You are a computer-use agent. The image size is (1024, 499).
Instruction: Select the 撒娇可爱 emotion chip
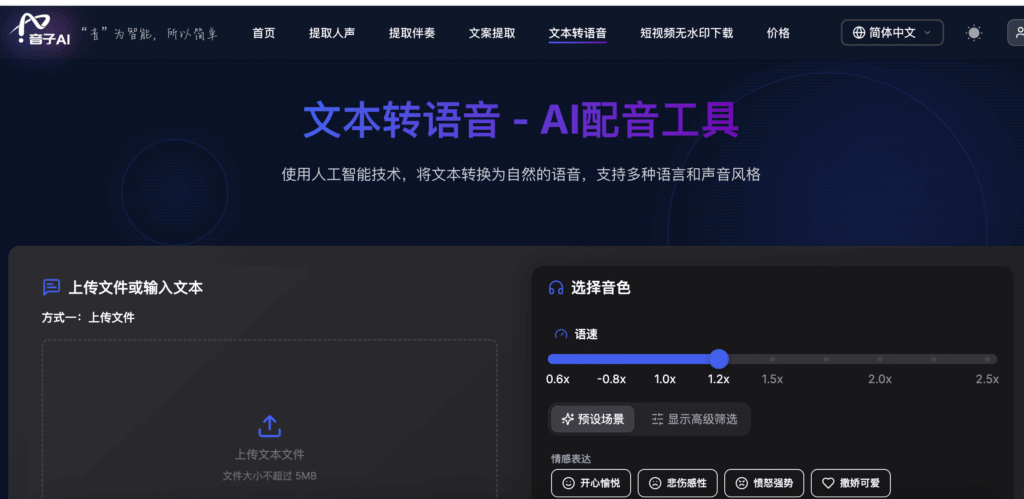coord(850,483)
